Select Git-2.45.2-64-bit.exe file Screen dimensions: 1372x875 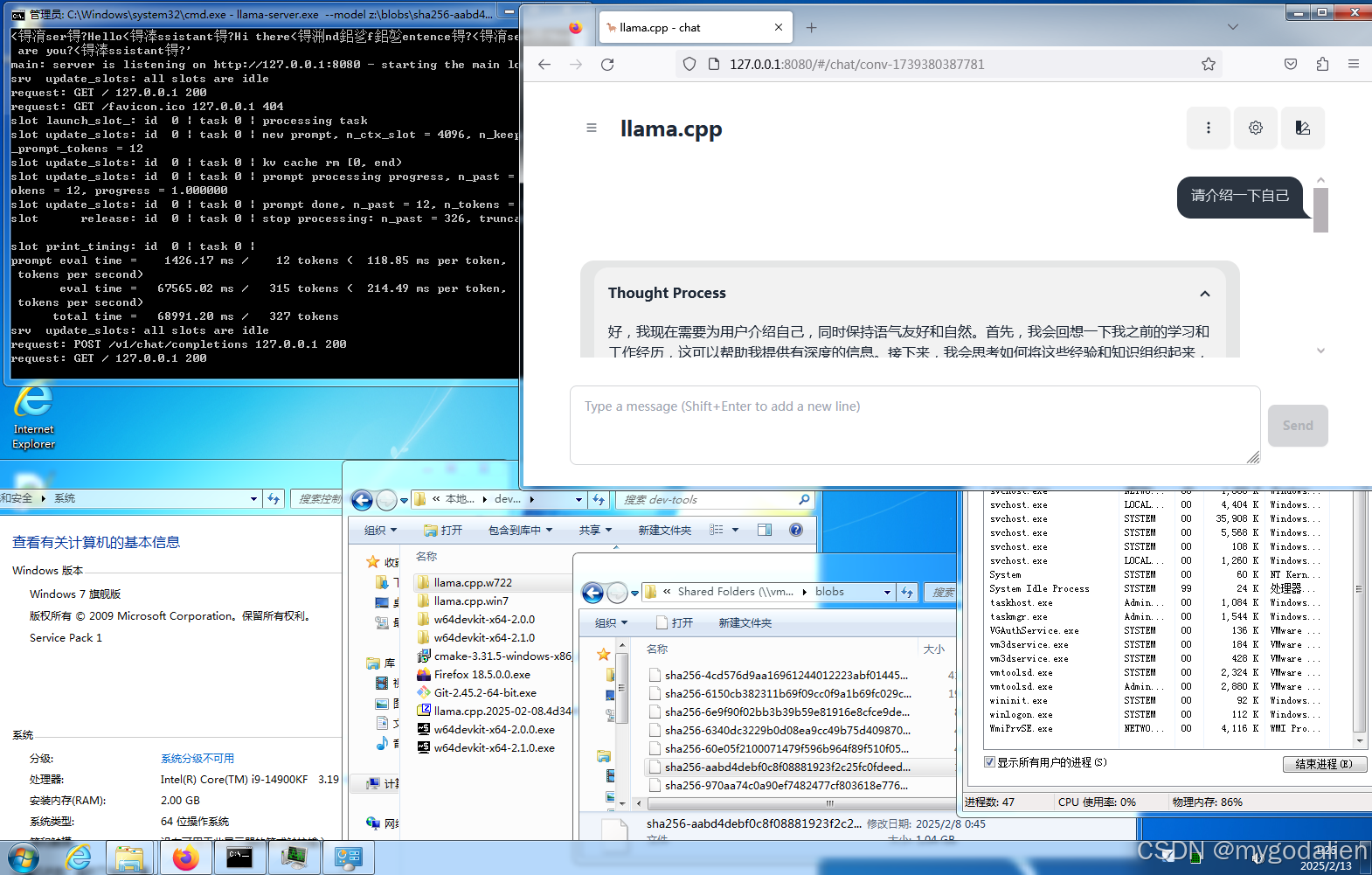[x=485, y=692]
